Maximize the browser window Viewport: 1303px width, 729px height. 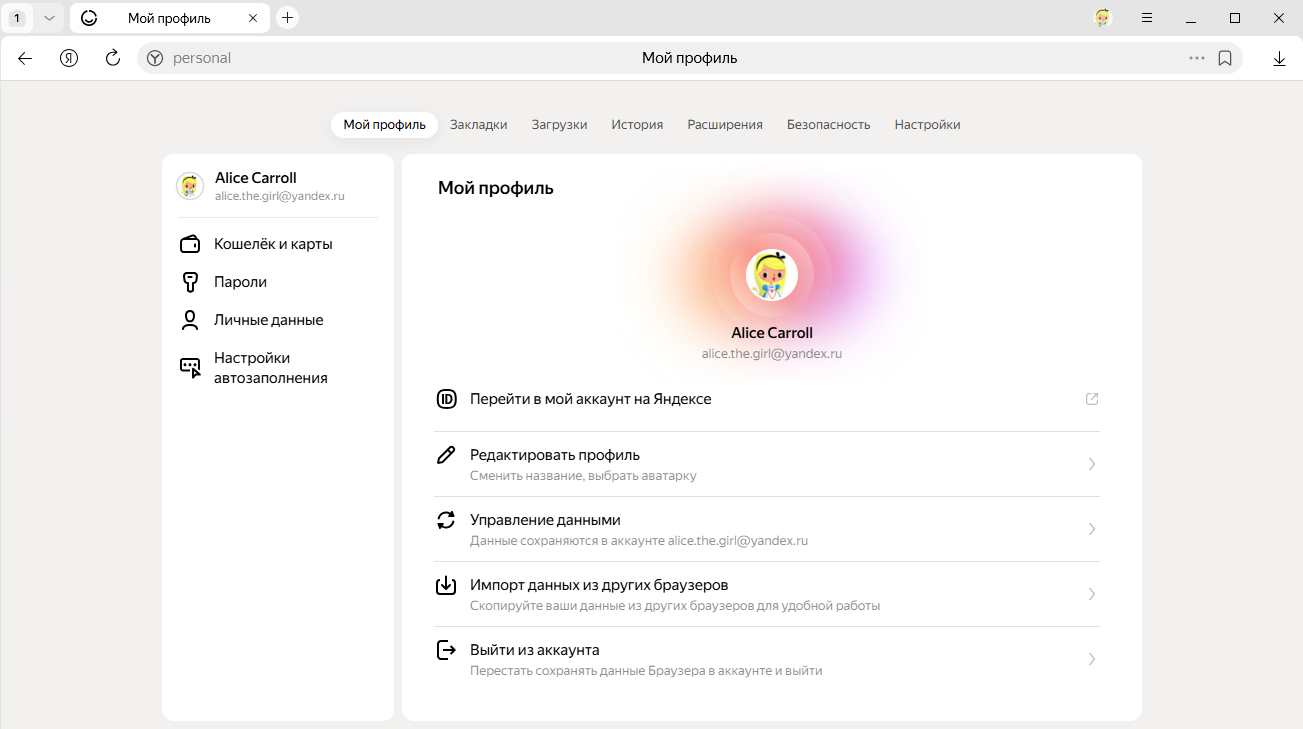tap(1235, 18)
